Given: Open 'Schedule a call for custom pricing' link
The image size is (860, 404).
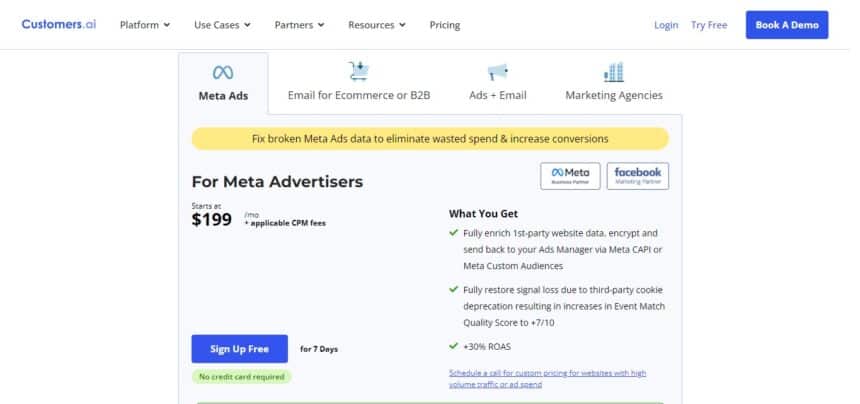Looking at the screenshot, I should (547, 379).
